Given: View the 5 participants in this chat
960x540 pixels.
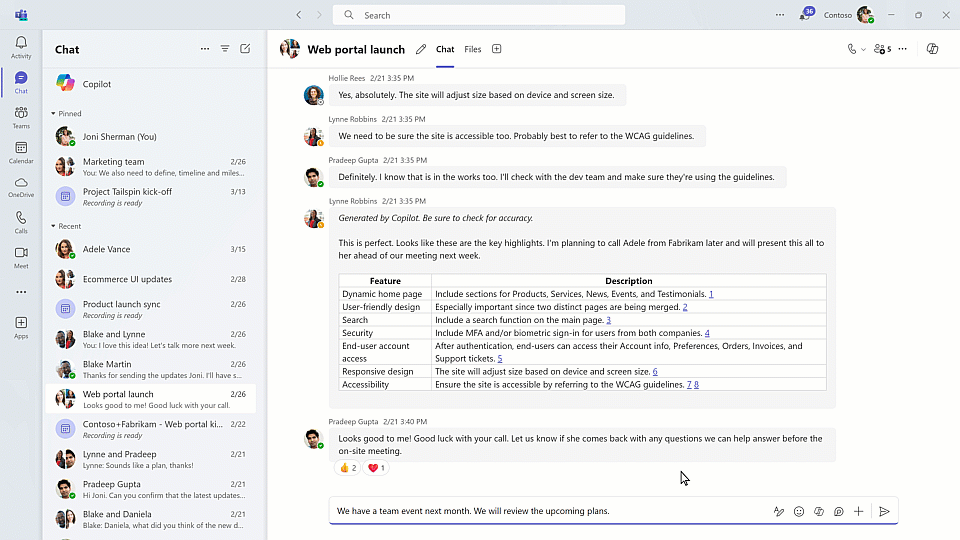Looking at the screenshot, I should click(x=882, y=49).
